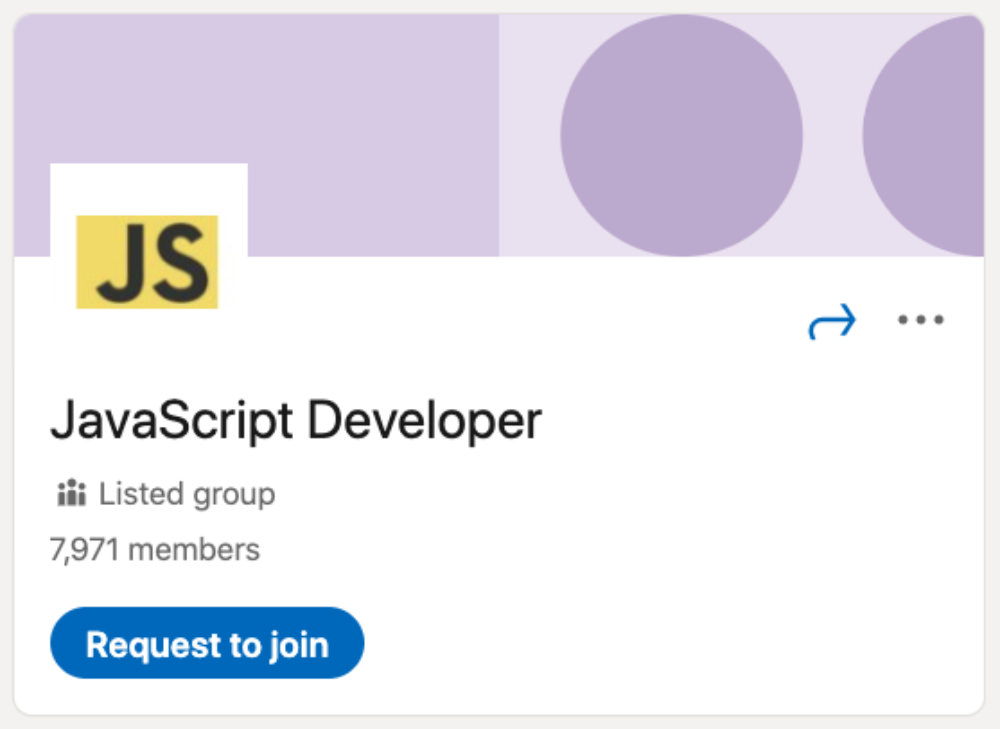Open the JavaScript Developer group title
Viewport: 1000px width, 729px height.
[x=296, y=420]
